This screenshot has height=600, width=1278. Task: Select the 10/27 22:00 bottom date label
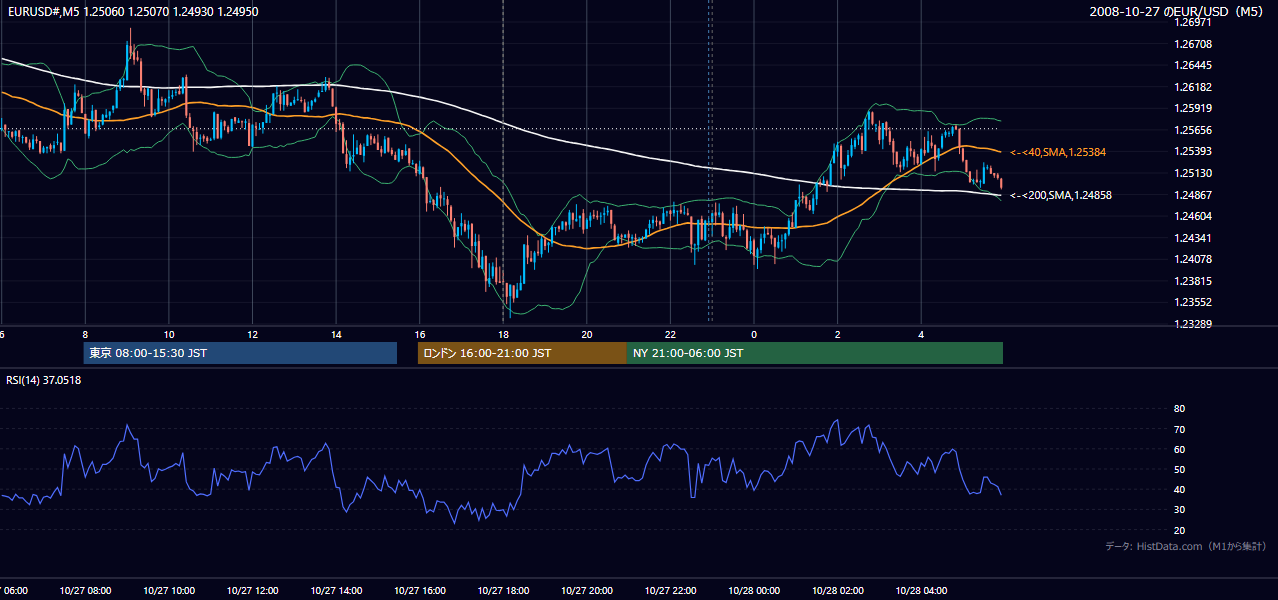(670, 591)
